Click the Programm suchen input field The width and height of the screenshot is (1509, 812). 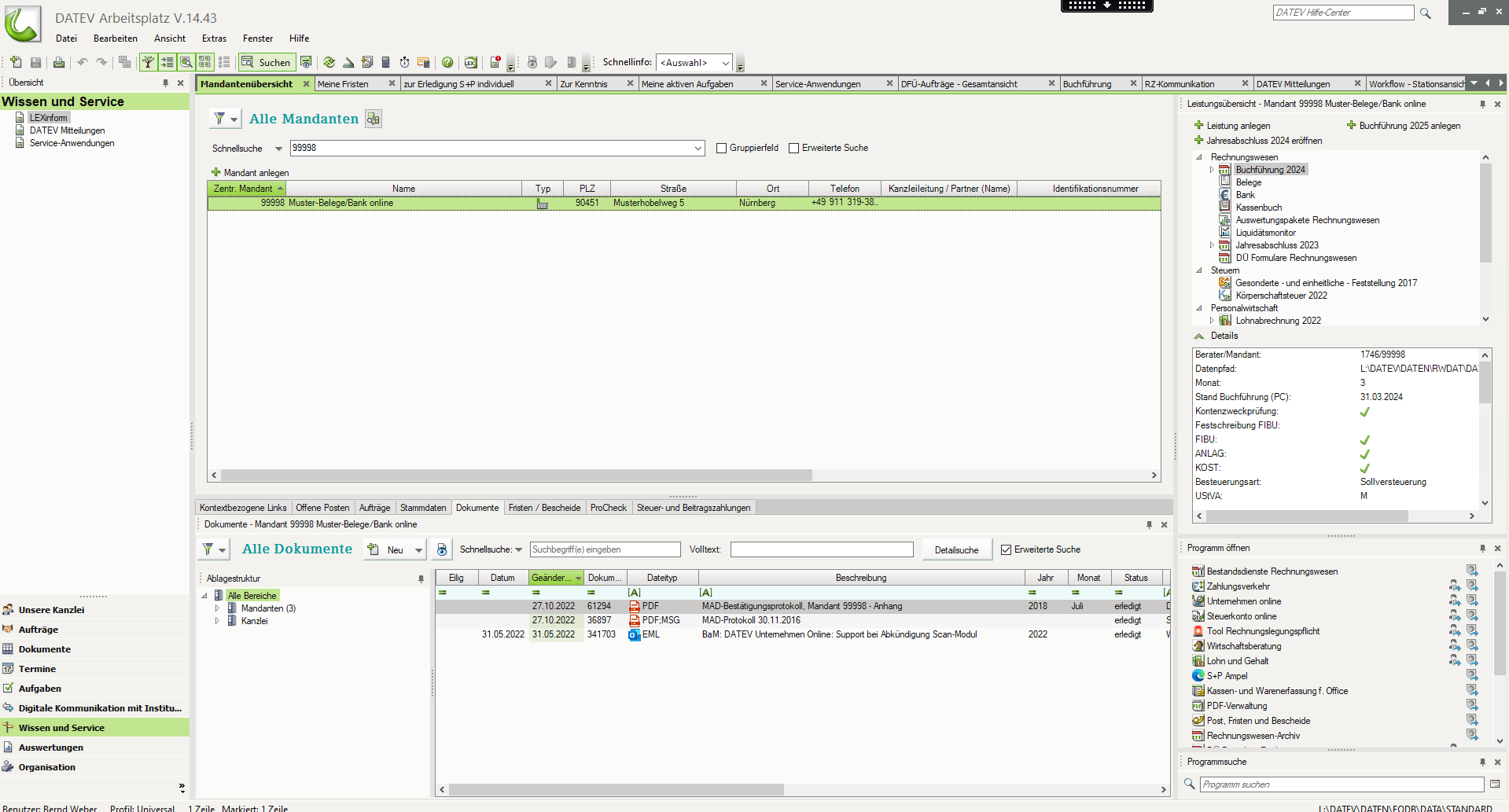point(1341,784)
